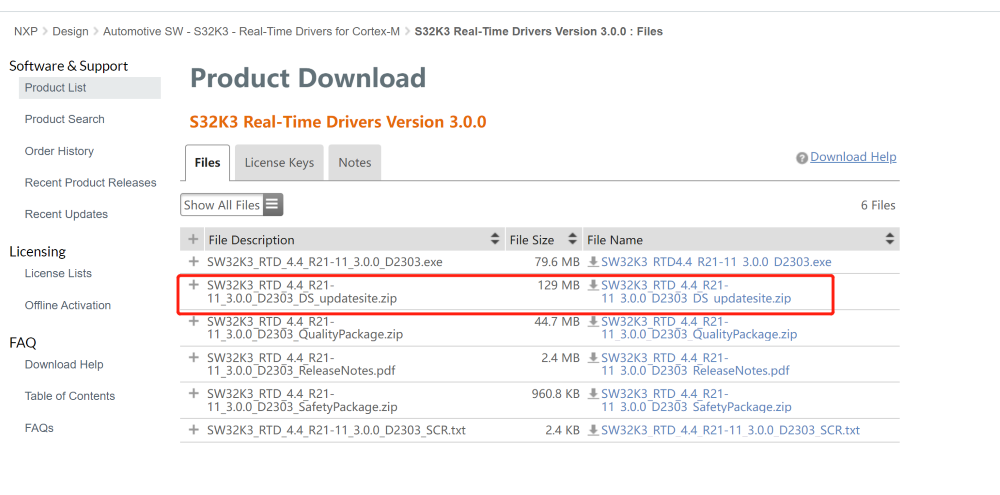This screenshot has width=1000, height=495.
Task: Download the D2303_SCR.txt file link
Action: click(730, 430)
